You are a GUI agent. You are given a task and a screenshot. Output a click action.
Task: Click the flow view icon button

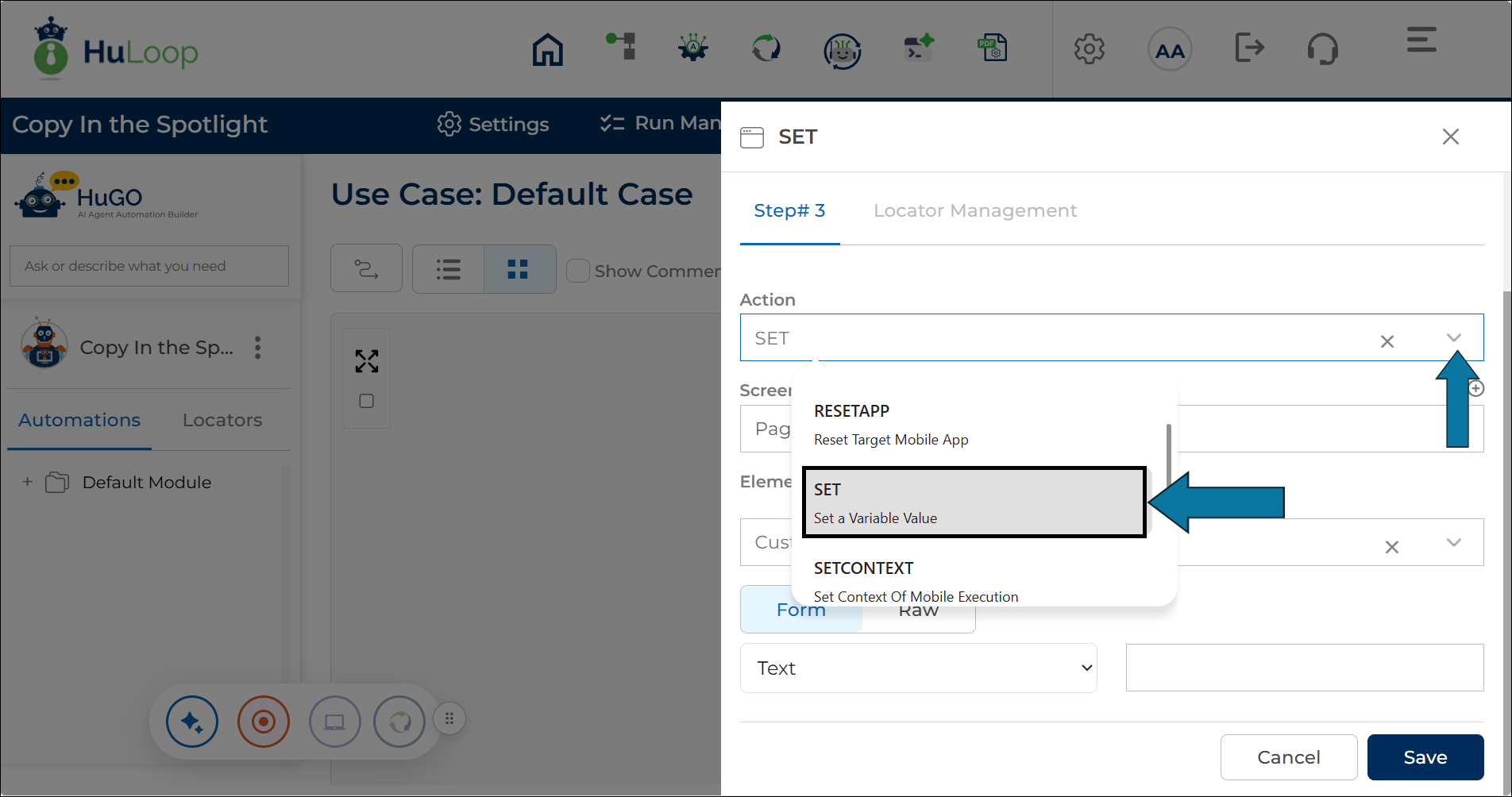click(x=366, y=269)
